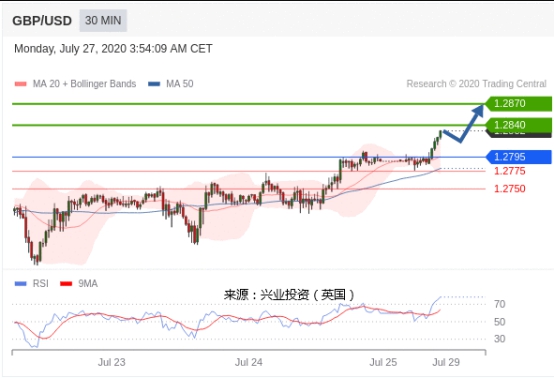Click the 1.2750 support level label
The width and height of the screenshot is (554, 378).
coord(509,189)
